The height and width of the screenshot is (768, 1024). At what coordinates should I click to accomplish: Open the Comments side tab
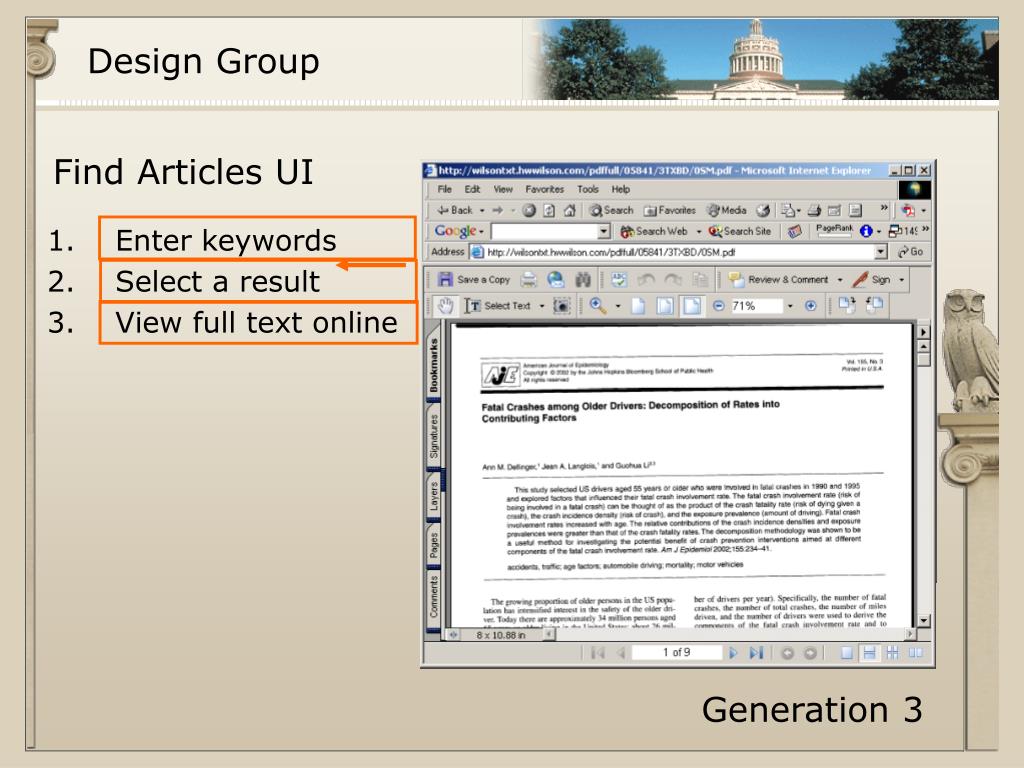[x=434, y=596]
